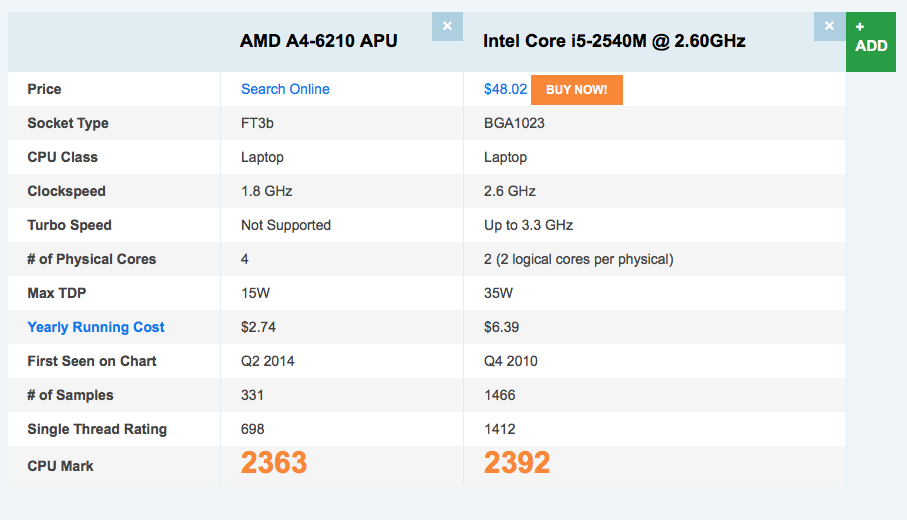Select the Intel CPU Mark score 2392
The image size is (907, 520).
pos(517,463)
